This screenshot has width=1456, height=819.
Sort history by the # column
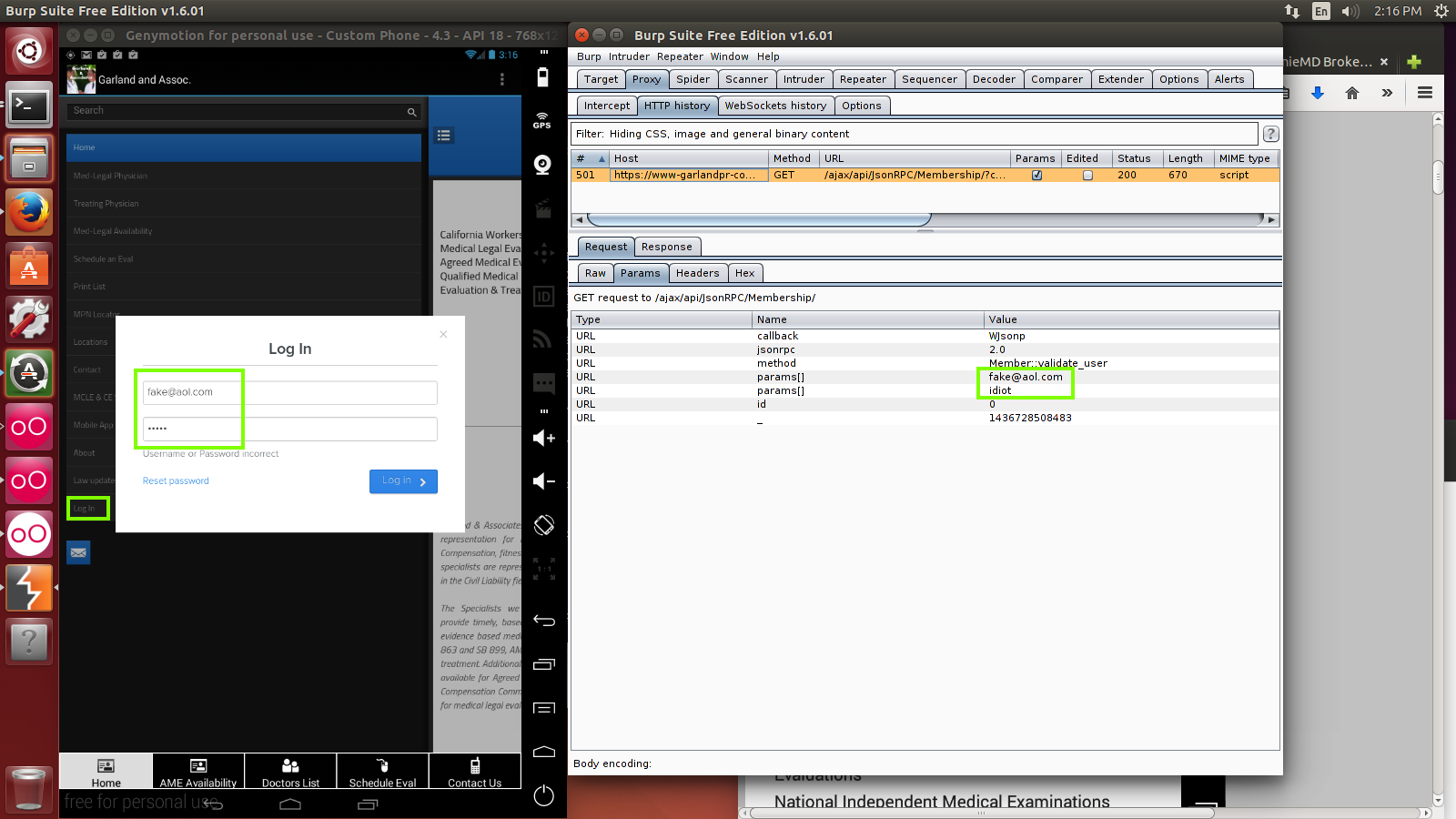[x=591, y=158]
